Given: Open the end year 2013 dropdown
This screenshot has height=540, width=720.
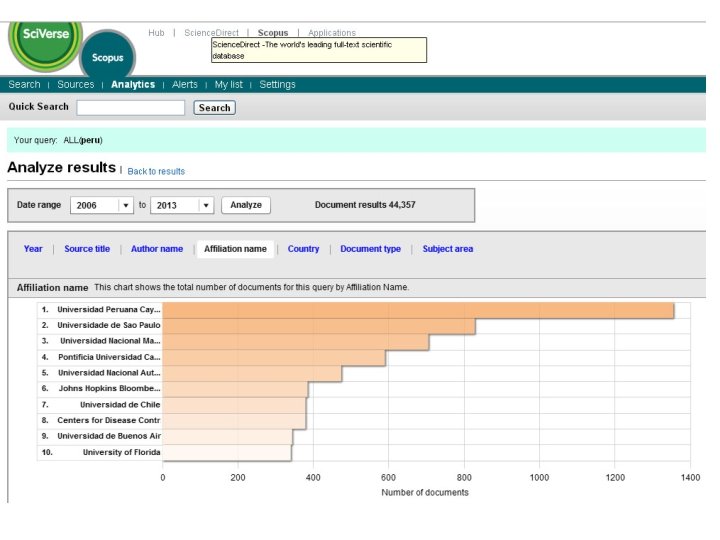Looking at the screenshot, I should [x=182, y=205].
